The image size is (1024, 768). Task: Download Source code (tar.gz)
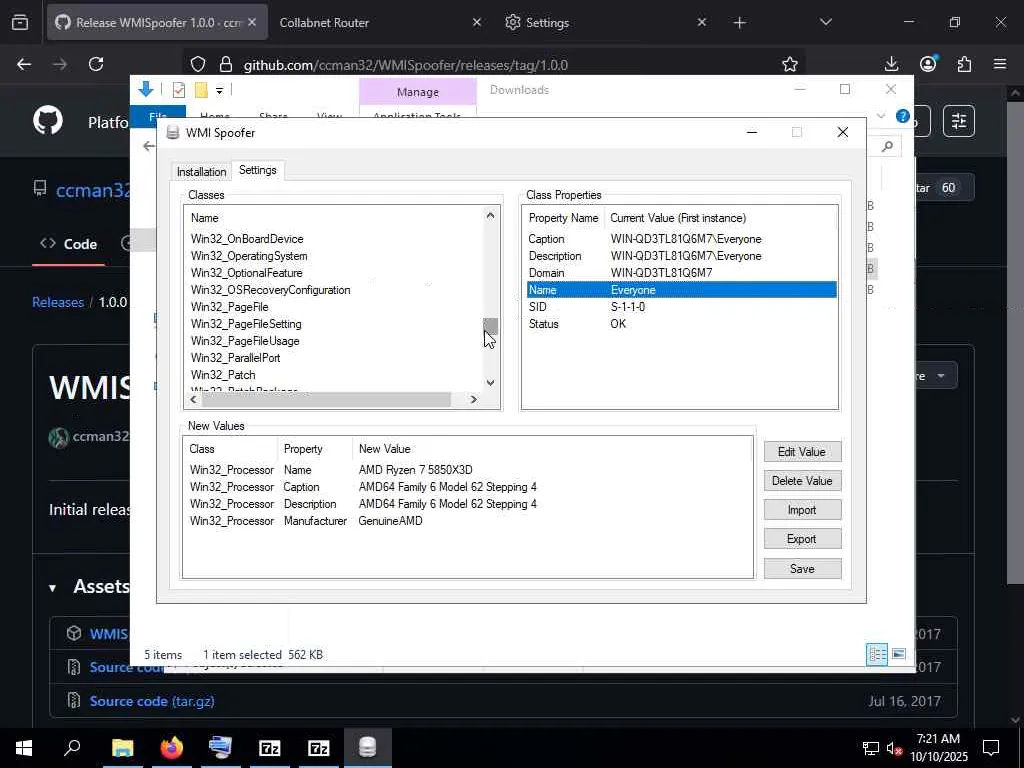coord(152,701)
